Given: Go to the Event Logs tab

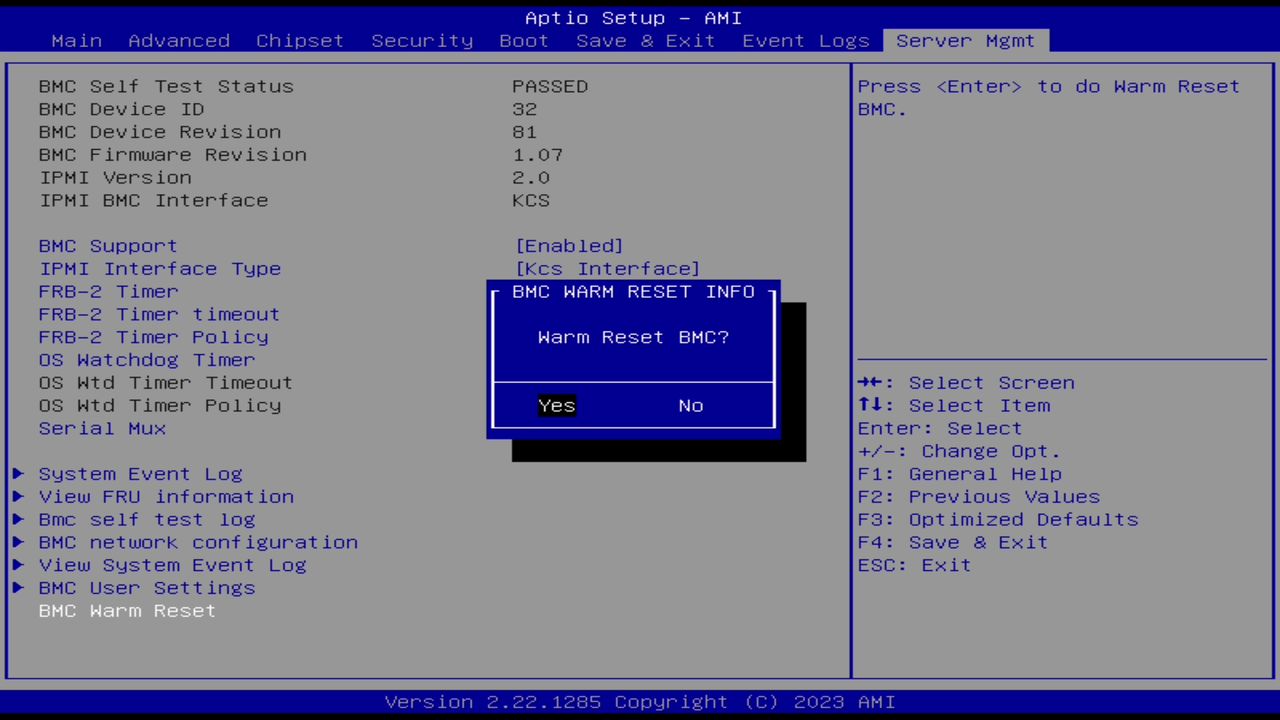Looking at the screenshot, I should [806, 40].
